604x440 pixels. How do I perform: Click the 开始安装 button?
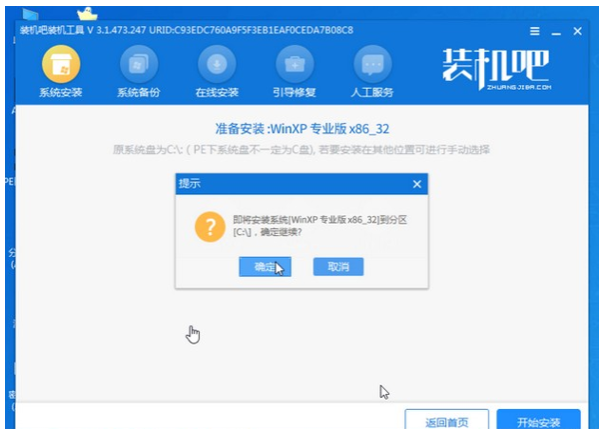(539, 420)
